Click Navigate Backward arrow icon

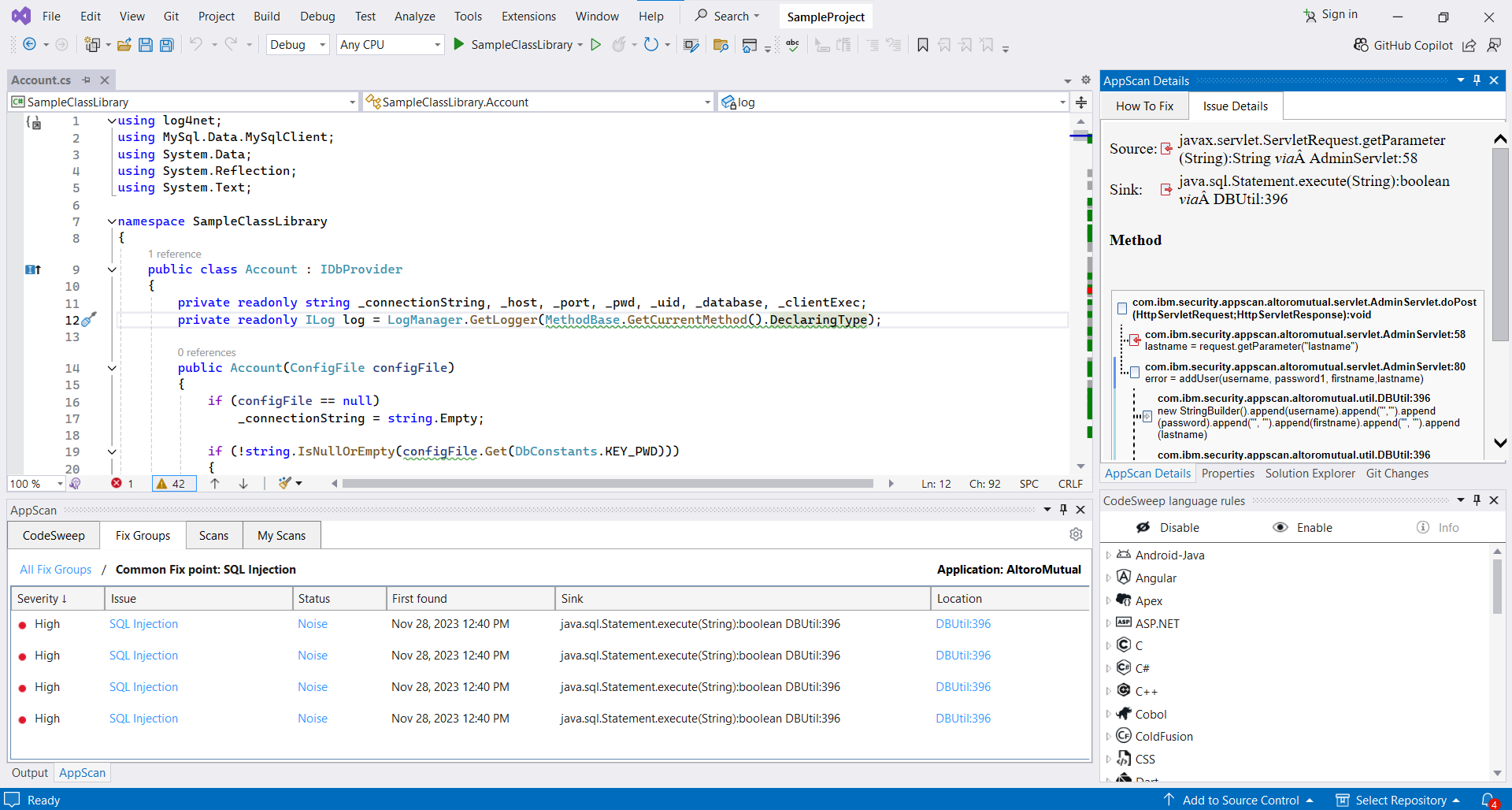[29, 44]
